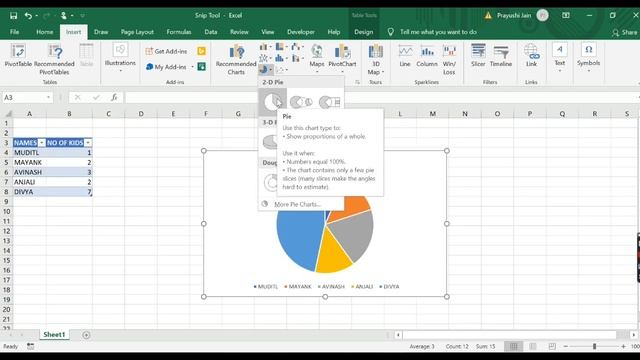Select the 2-D Pie chart option
Screen dimensions: 640x360
click(x=272, y=102)
